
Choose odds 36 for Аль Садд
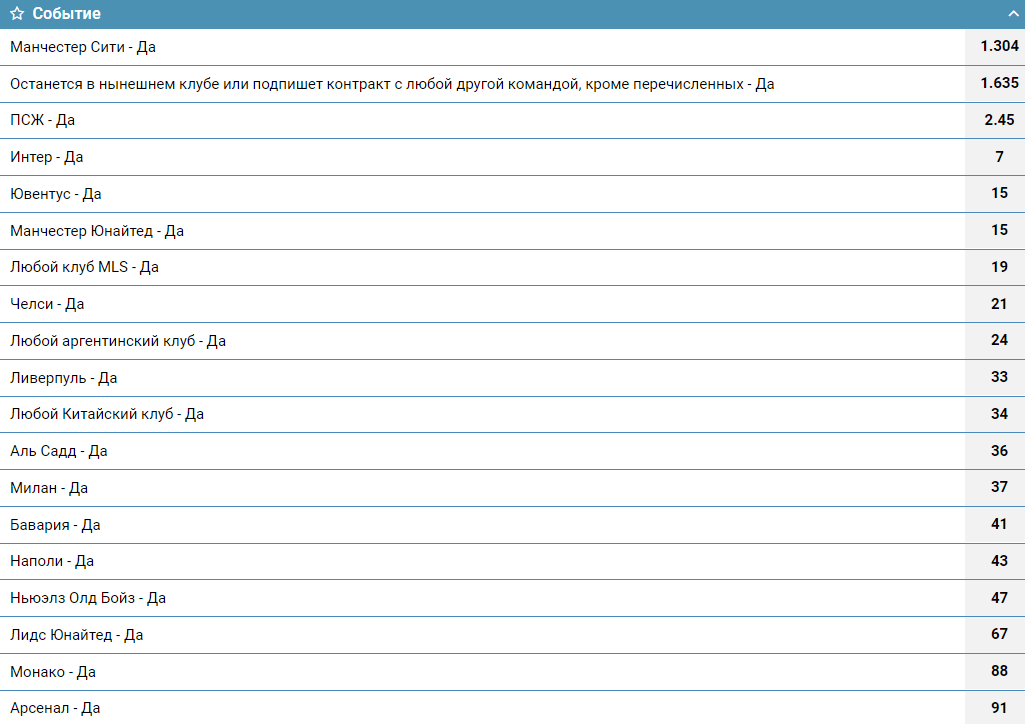[995, 451]
